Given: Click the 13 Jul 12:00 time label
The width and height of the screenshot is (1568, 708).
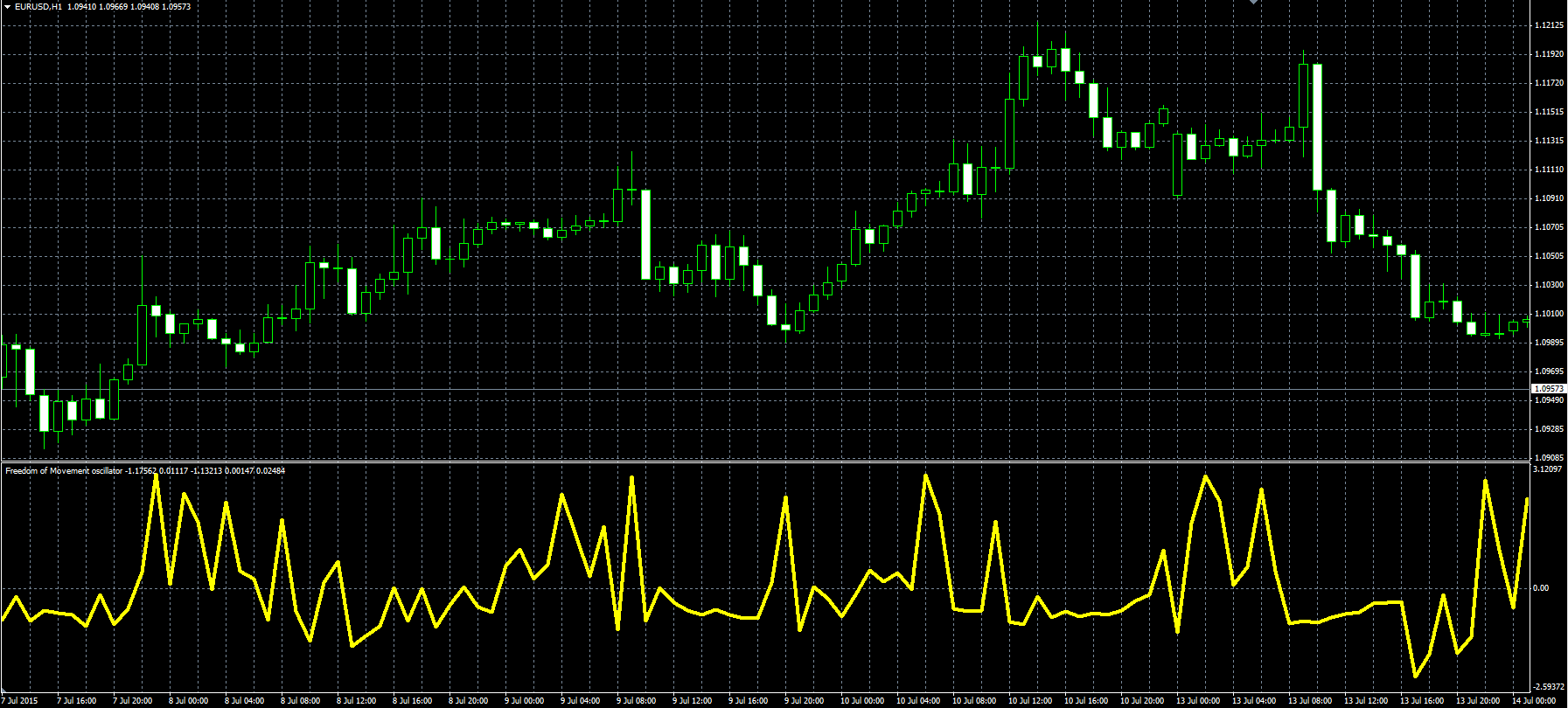Looking at the screenshot, I should [1367, 701].
